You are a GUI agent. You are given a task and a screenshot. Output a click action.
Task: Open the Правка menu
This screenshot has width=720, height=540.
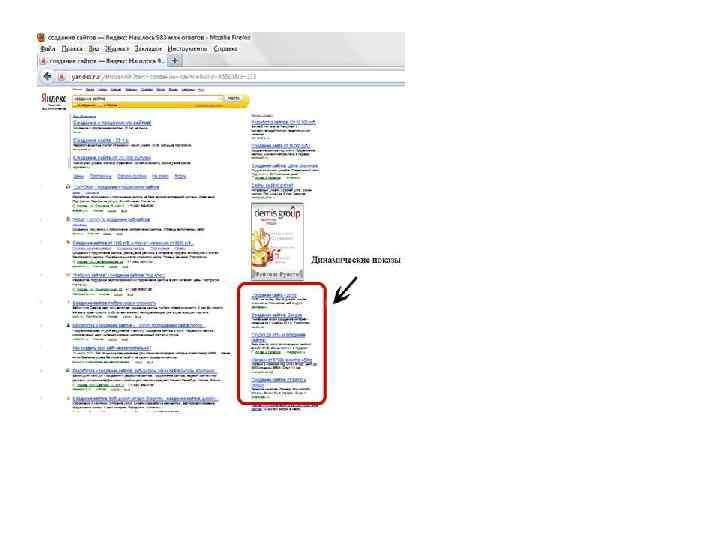[x=72, y=49]
